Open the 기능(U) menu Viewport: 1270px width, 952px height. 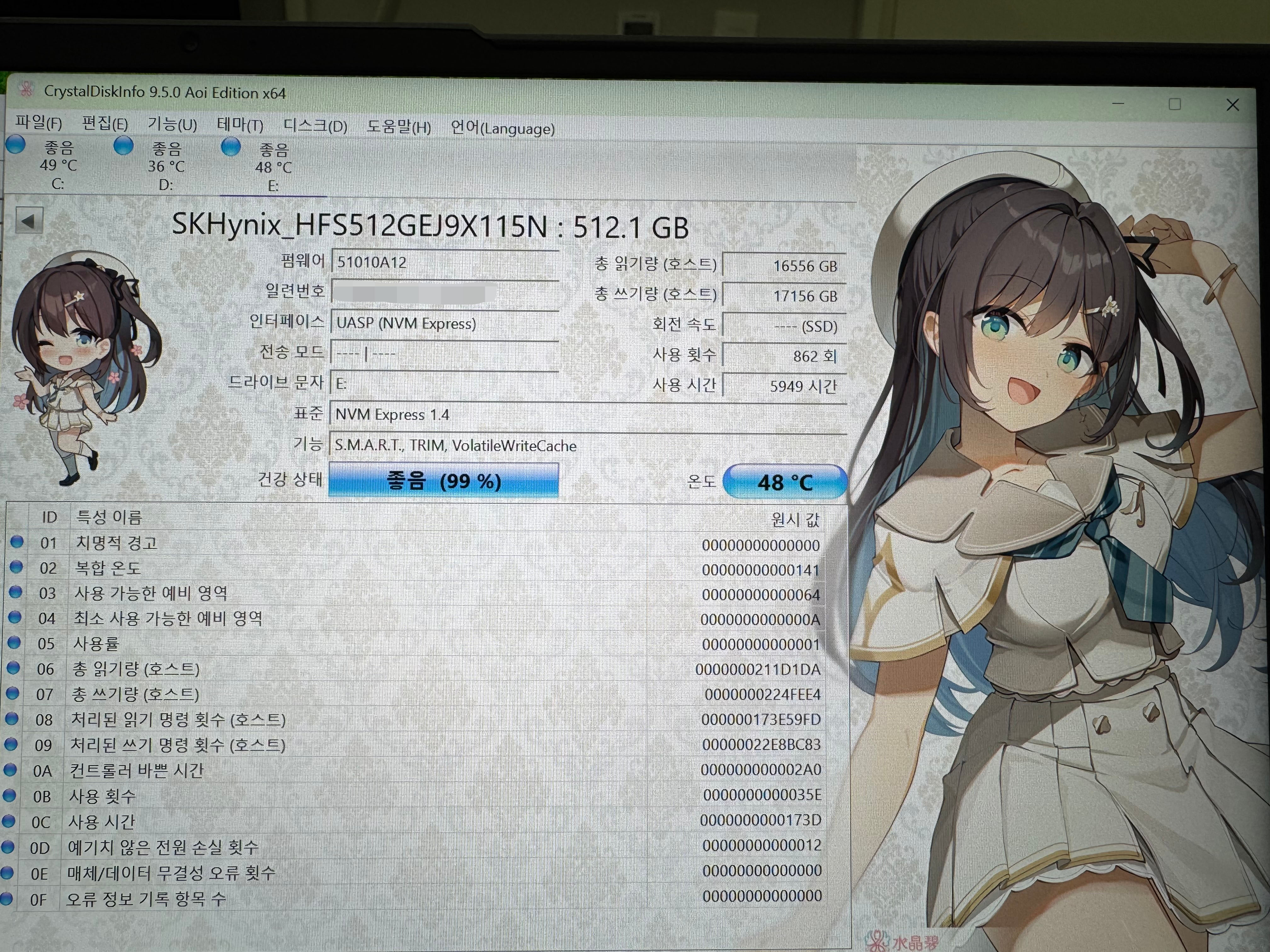click(172, 124)
